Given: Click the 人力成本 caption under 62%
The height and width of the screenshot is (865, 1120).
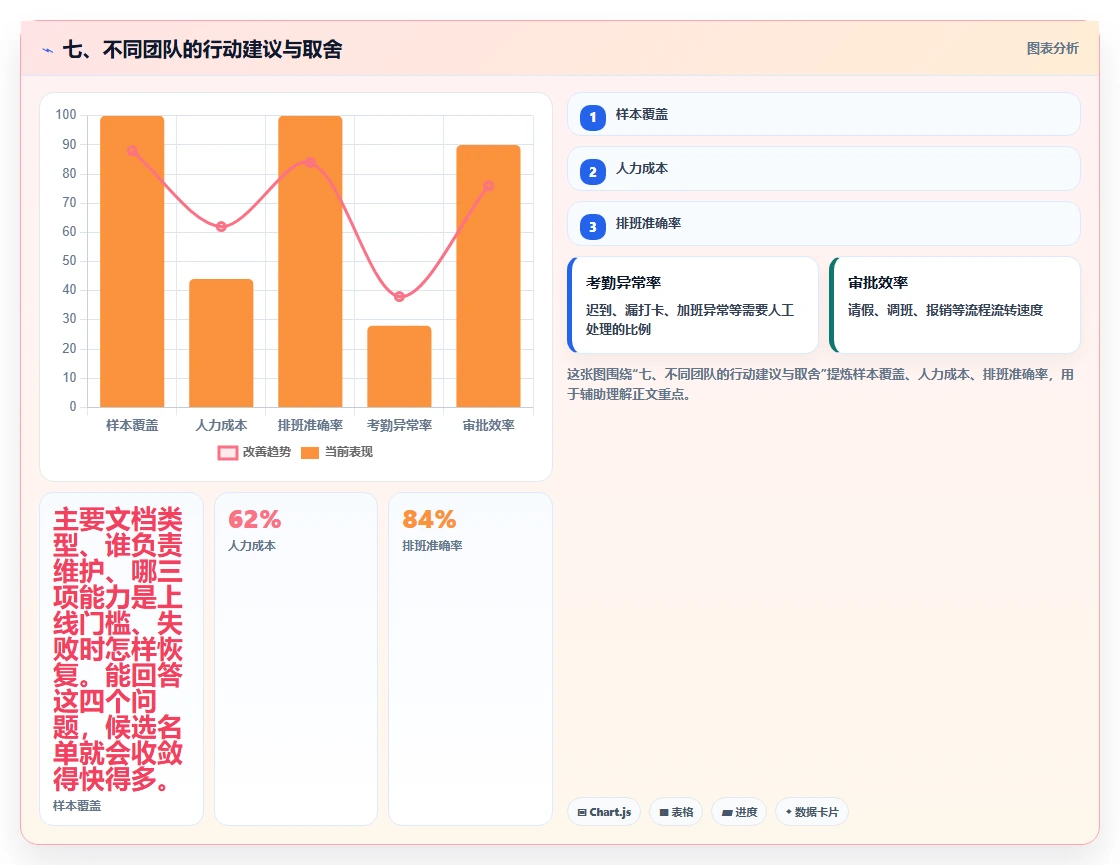Looking at the screenshot, I should pos(251,546).
